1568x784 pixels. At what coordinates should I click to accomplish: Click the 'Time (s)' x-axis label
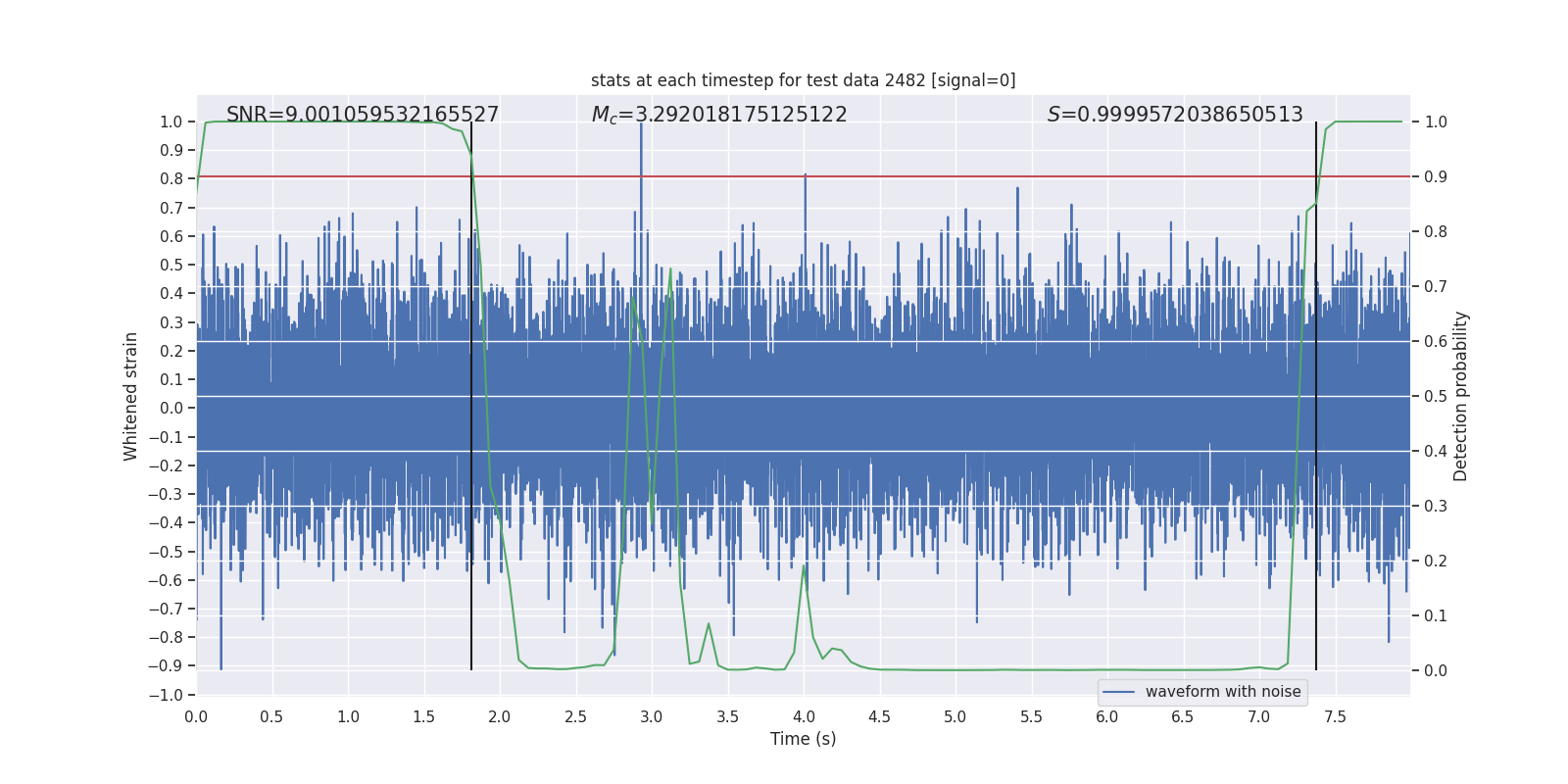coord(803,739)
